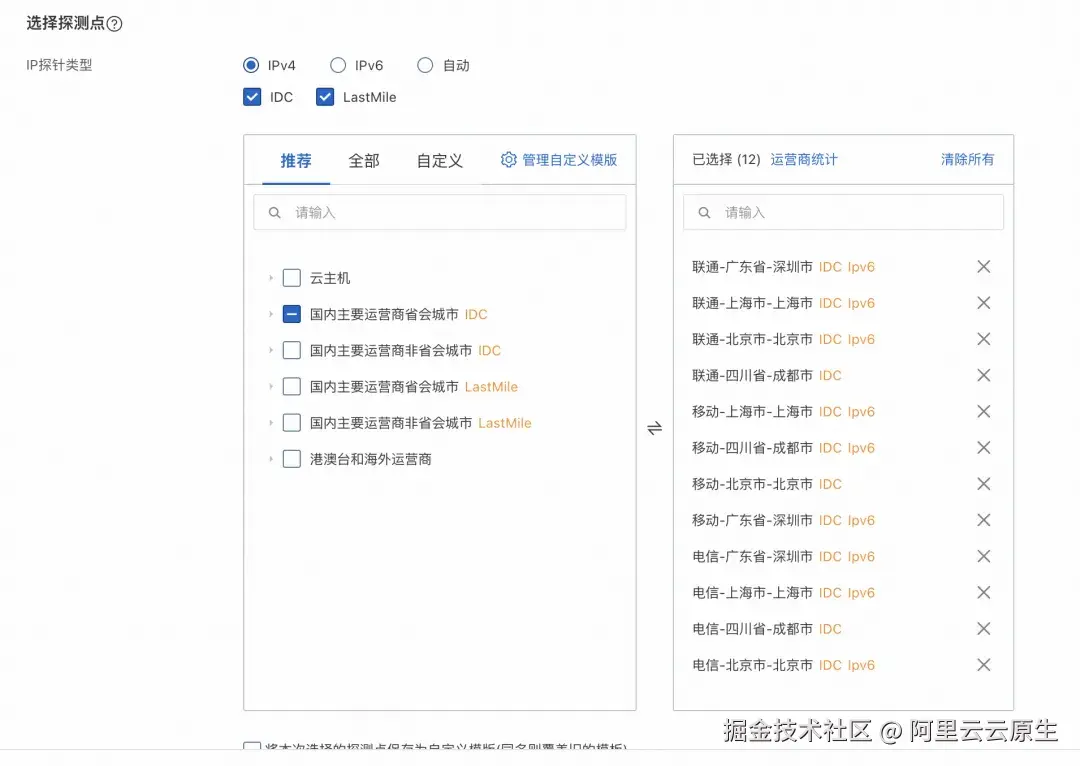Check the 云主机 checkbox
The width and height of the screenshot is (1080, 766).
[291, 278]
